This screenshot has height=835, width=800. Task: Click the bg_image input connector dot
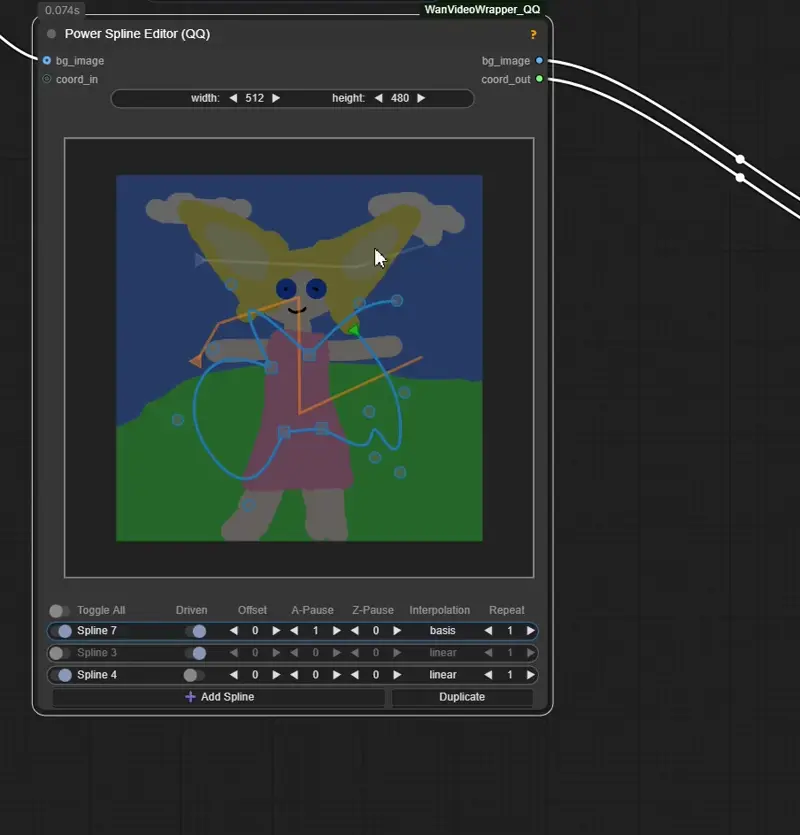pos(47,61)
